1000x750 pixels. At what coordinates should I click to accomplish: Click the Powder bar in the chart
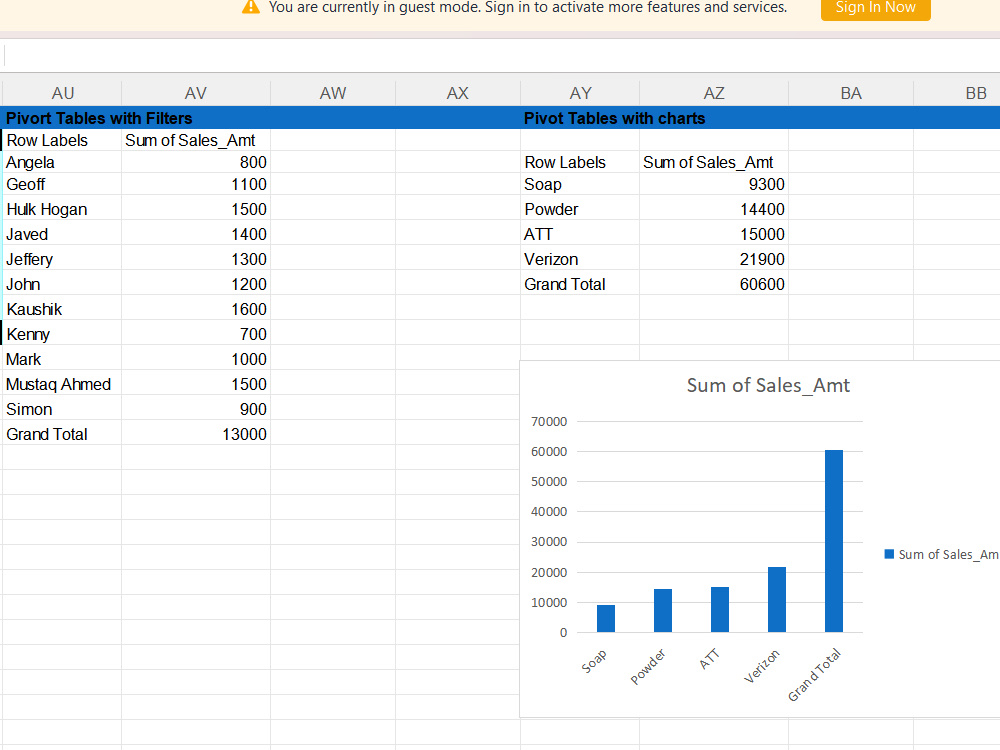pyautogui.click(x=663, y=610)
